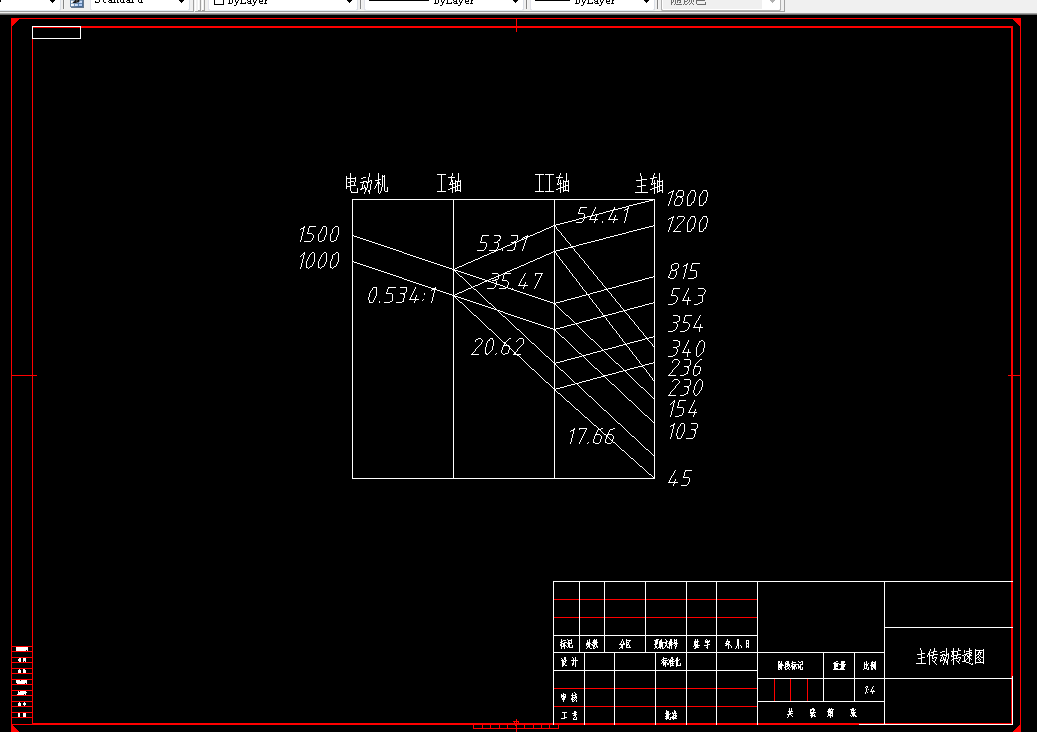
Task: Select the 年月日 cell in title block
Action: [737, 644]
